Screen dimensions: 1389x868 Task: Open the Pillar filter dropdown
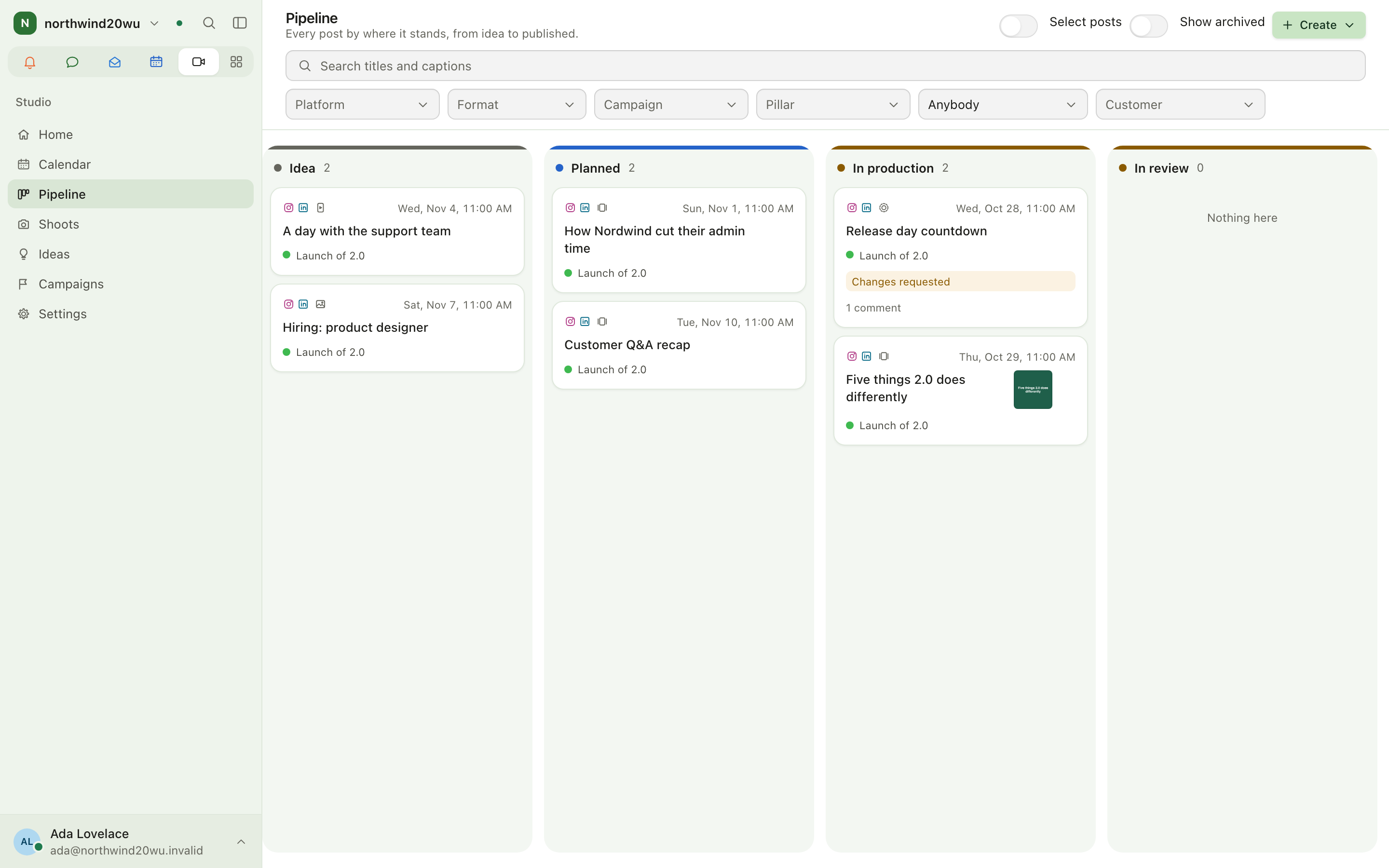tap(833, 105)
